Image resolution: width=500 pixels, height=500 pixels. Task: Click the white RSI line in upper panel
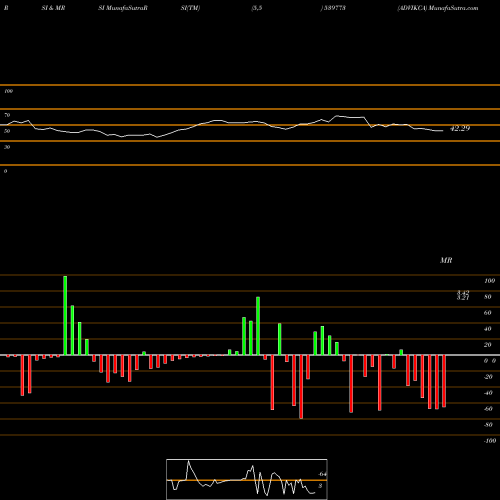click(x=222, y=127)
